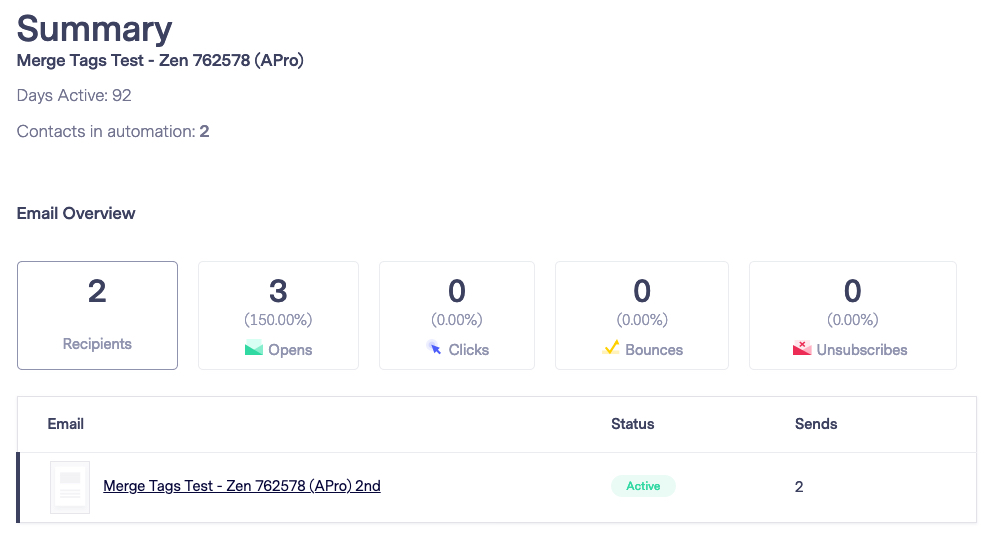
Task: Select the Recipients stat card
Action: click(97, 315)
